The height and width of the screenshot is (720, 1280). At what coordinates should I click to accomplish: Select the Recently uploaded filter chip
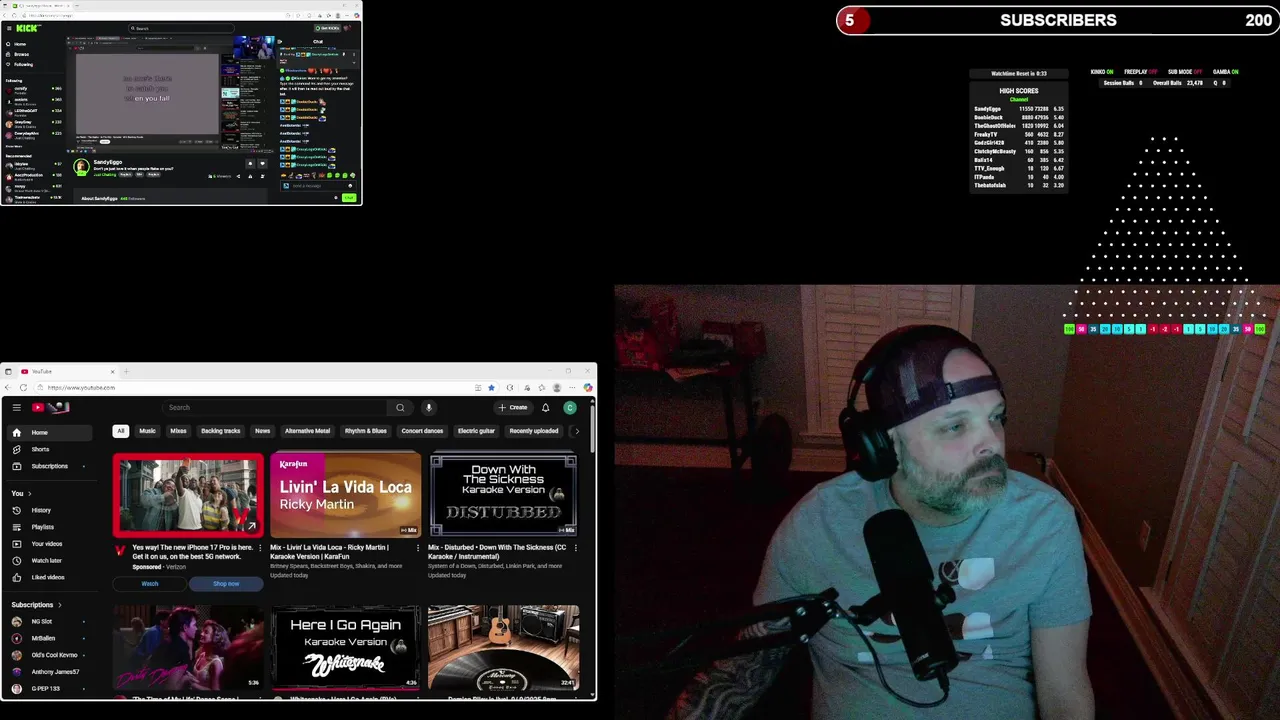[534, 431]
